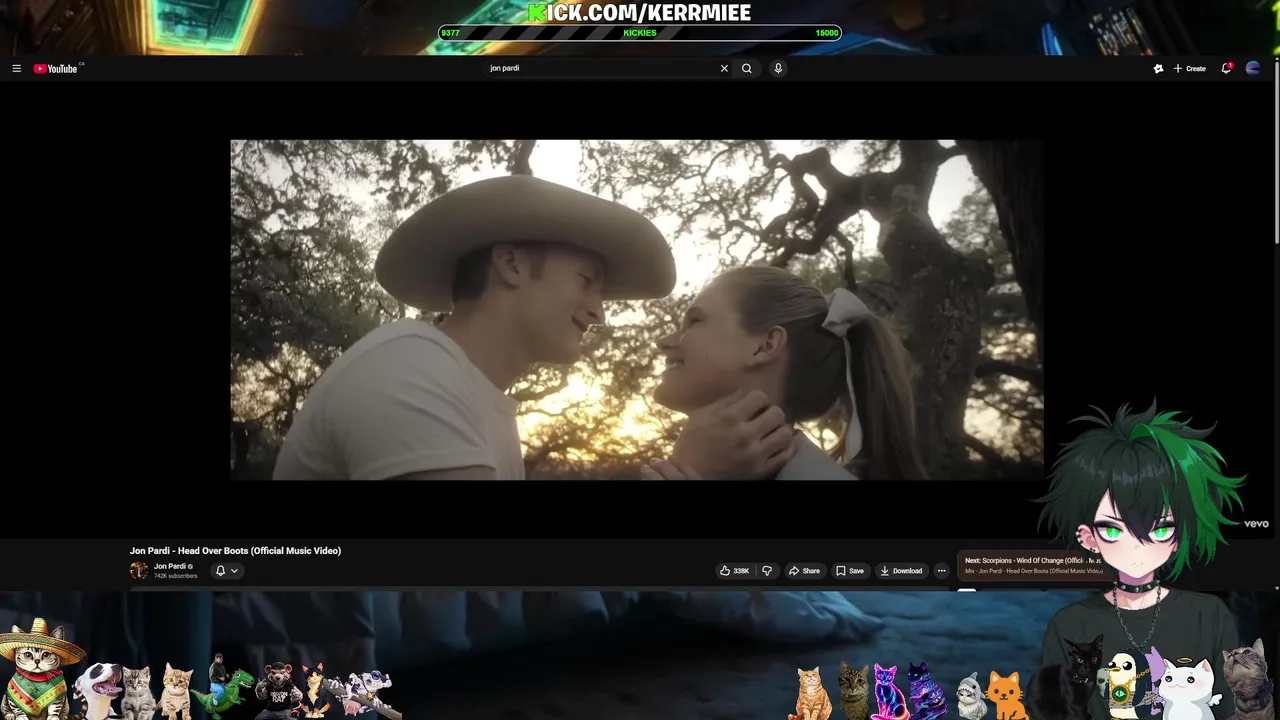Screen dimensions: 1280x720
Task: Click the magnifier search button
Action: [746, 69]
